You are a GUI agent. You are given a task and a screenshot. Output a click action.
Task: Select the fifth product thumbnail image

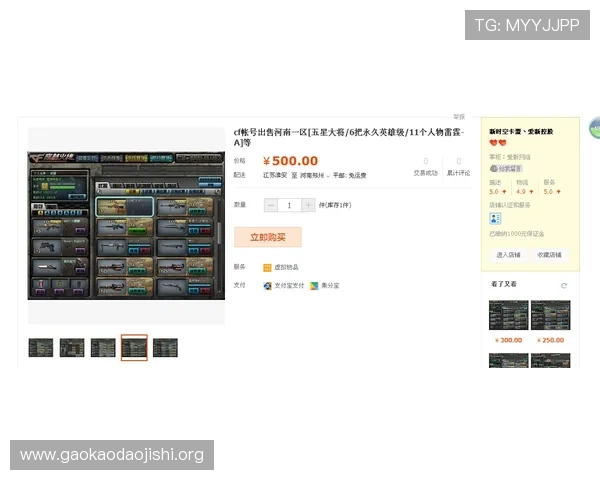click(x=165, y=347)
